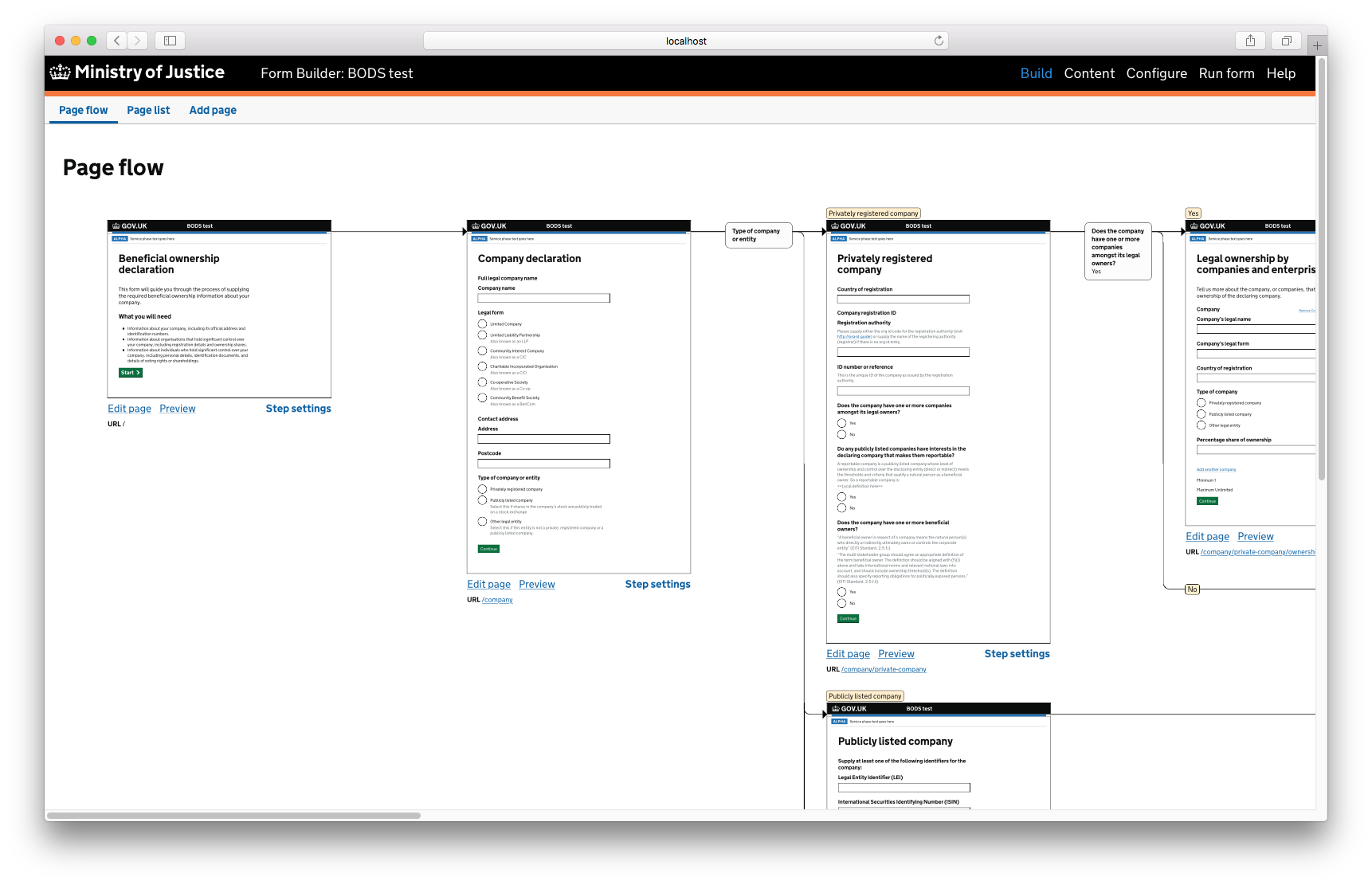Click the Yes branch label
1372x885 pixels.
click(1193, 213)
